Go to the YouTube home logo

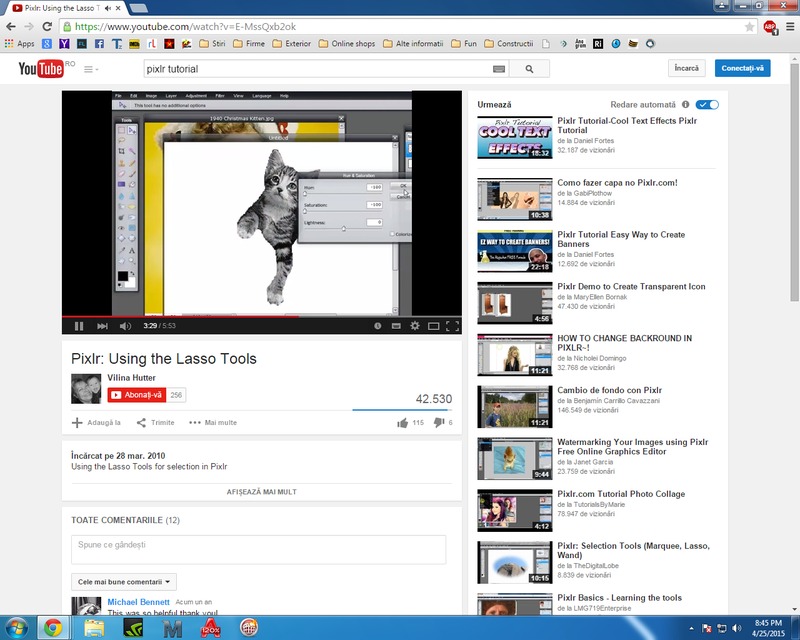pyautogui.click(x=41, y=68)
